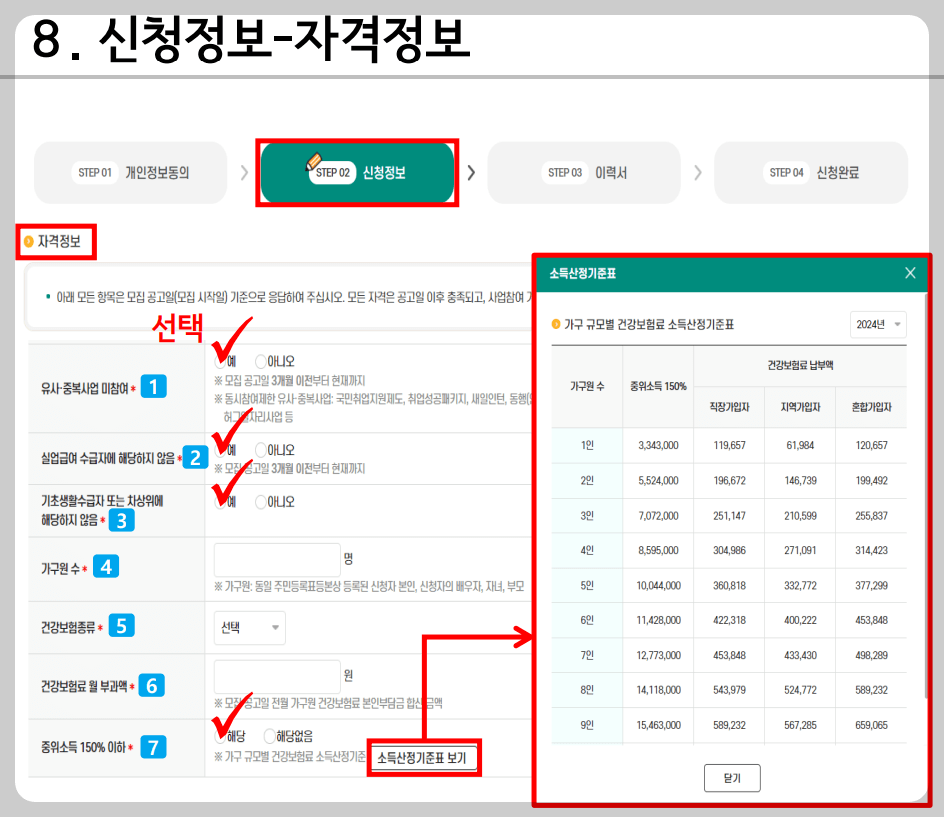Click the orange dot icon beside 자격정보
This screenshot has width=944, height=817.
click(27, 240)
